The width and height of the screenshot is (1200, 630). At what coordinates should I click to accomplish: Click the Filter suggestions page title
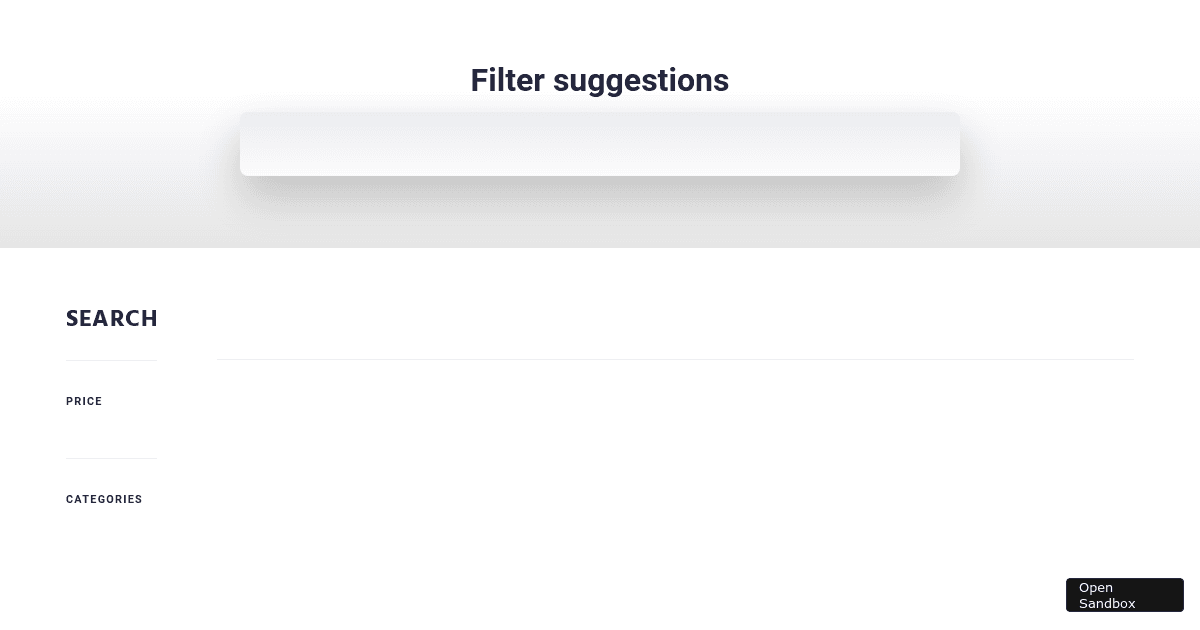coord(600,80)
